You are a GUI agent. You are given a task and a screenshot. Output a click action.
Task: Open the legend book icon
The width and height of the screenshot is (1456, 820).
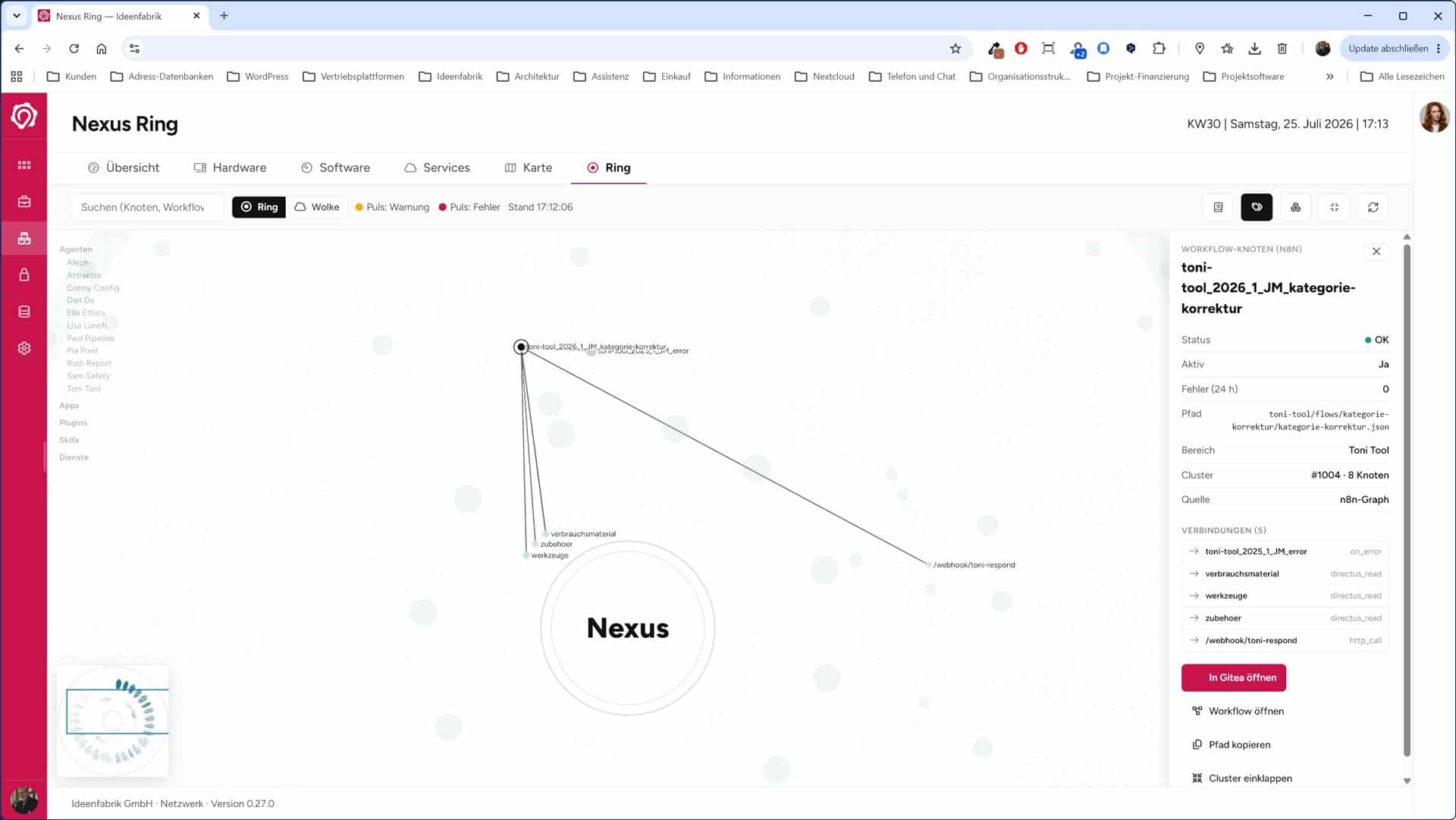point(1218,207)
